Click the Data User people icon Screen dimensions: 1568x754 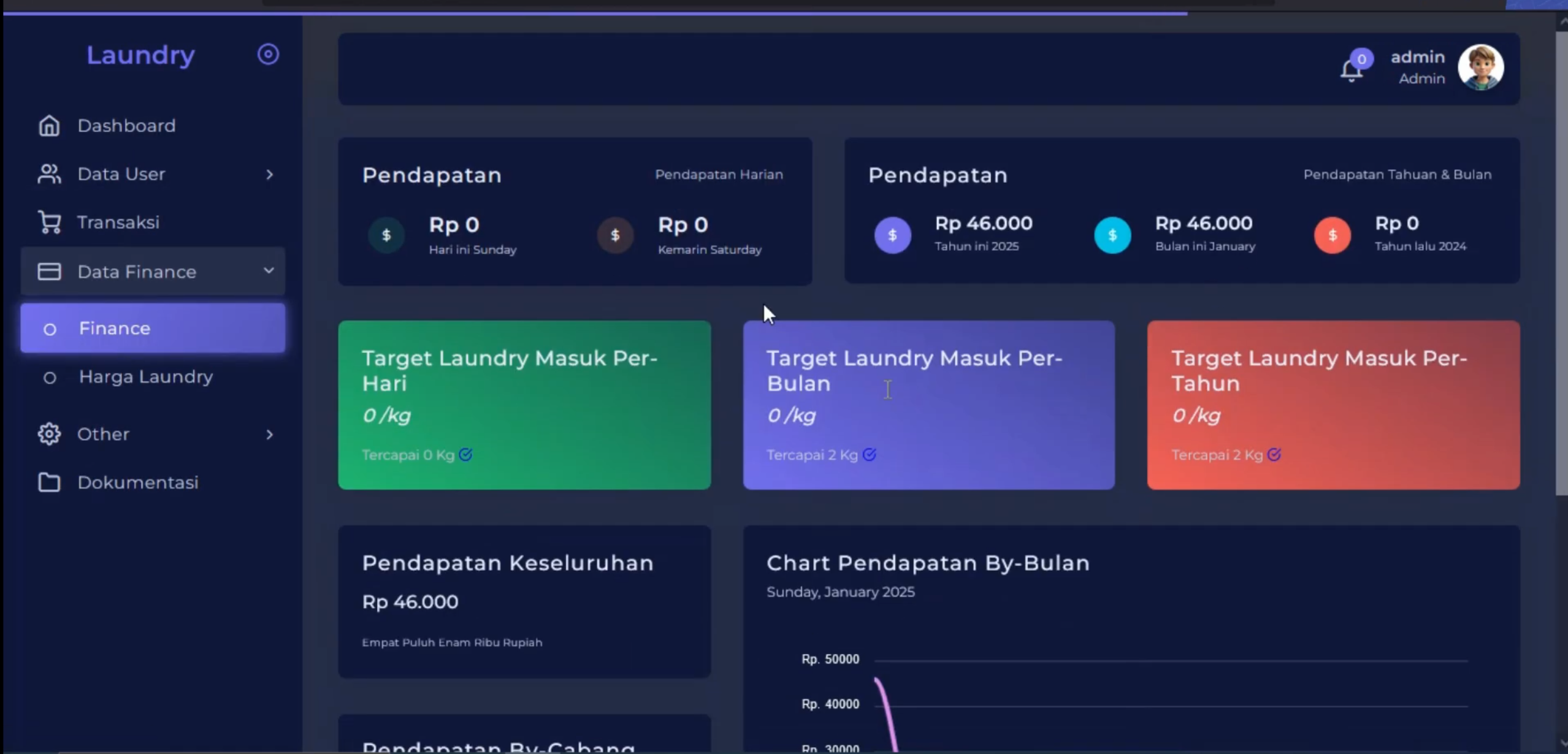(x=49, y=174)
